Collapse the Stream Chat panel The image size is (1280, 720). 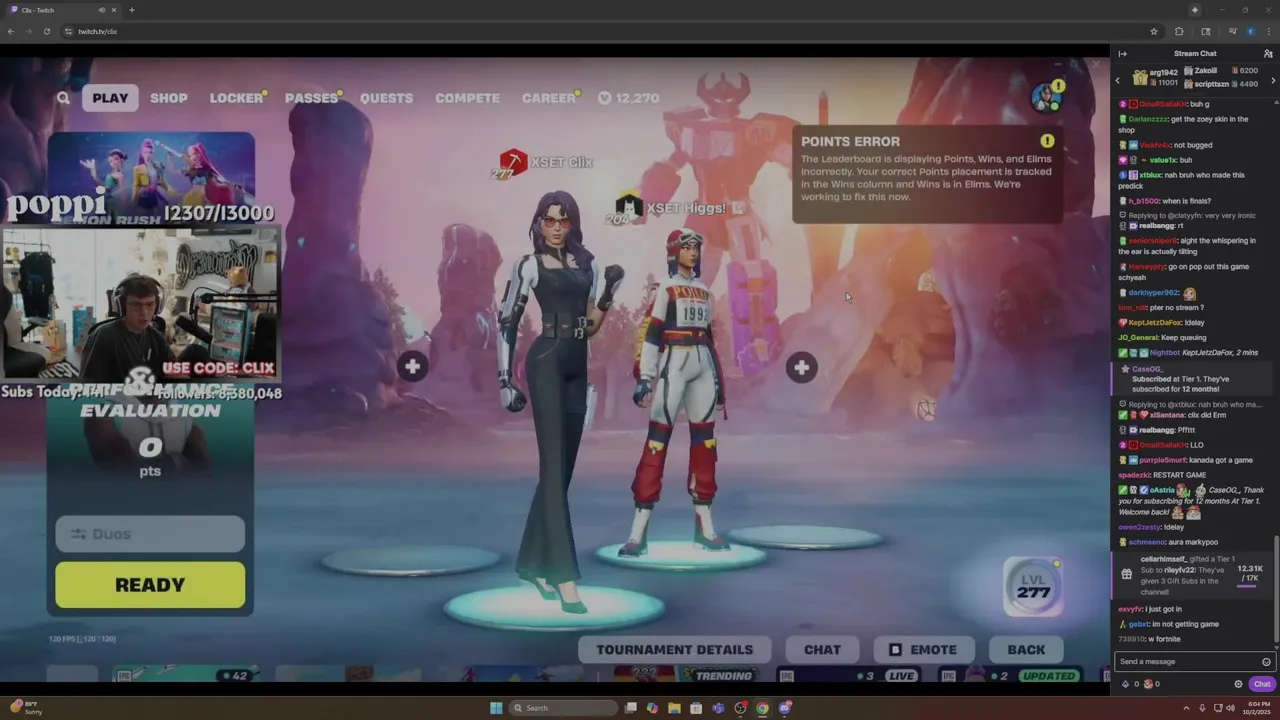[1122, 54]
